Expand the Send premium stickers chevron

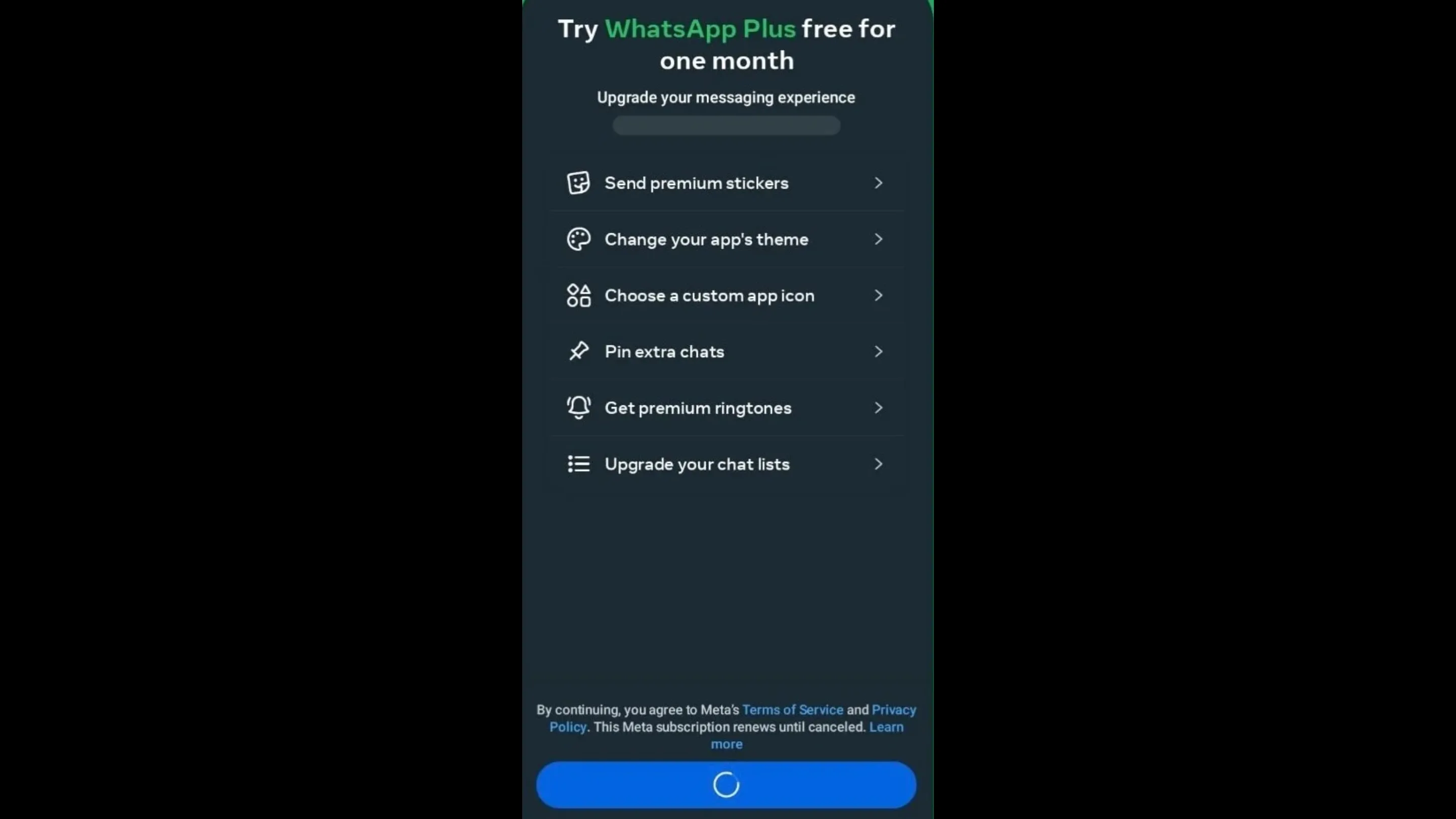[x=878, y=183]
